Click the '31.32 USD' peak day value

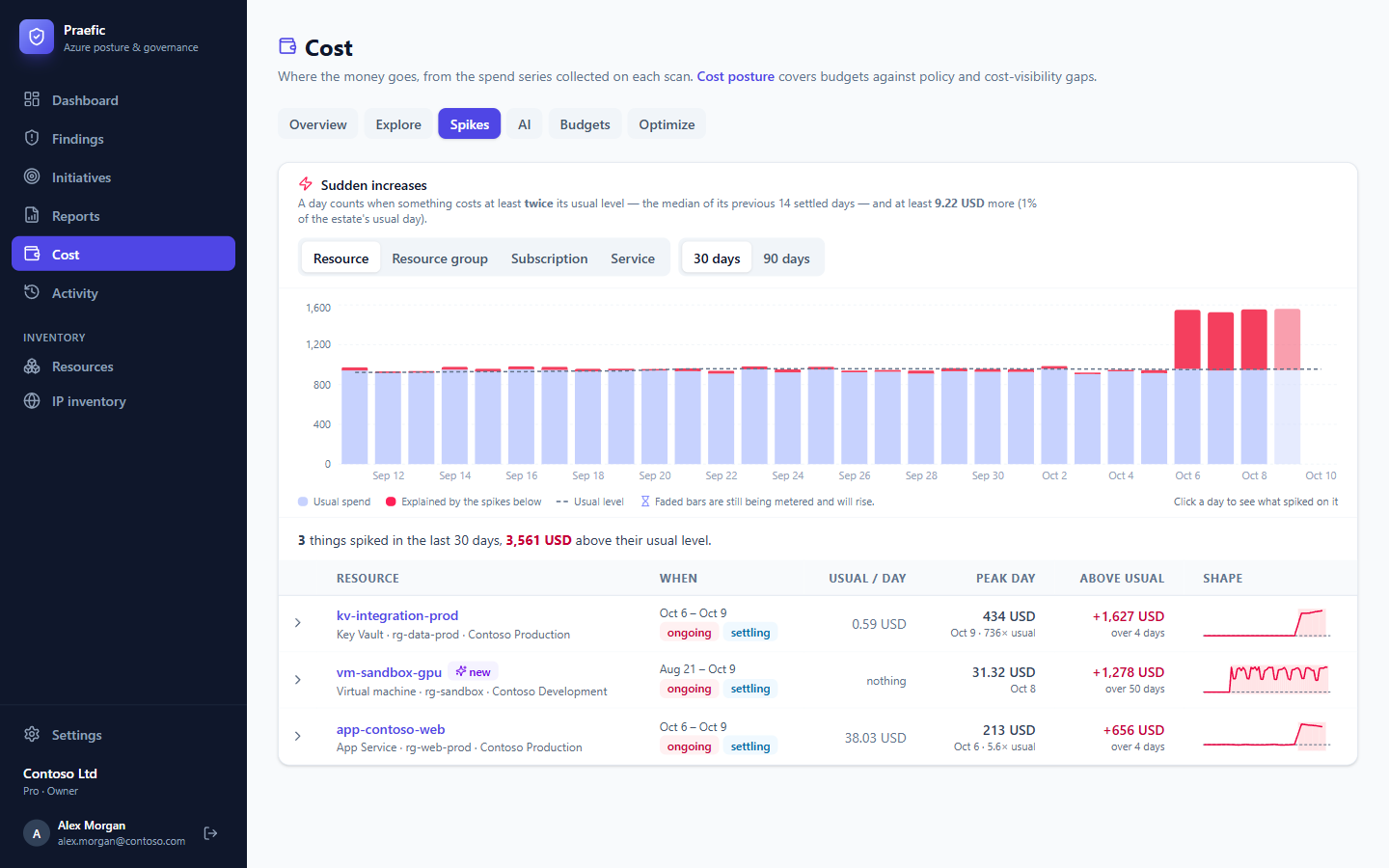coord(1003,672)
